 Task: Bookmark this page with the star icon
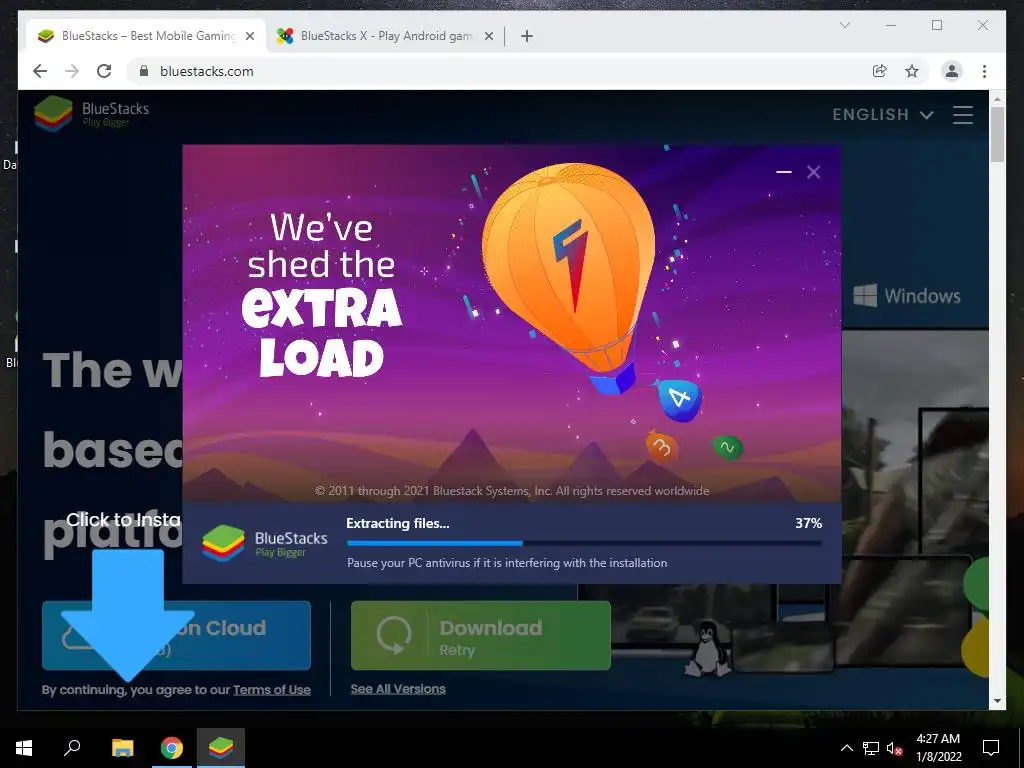[912, 71]
